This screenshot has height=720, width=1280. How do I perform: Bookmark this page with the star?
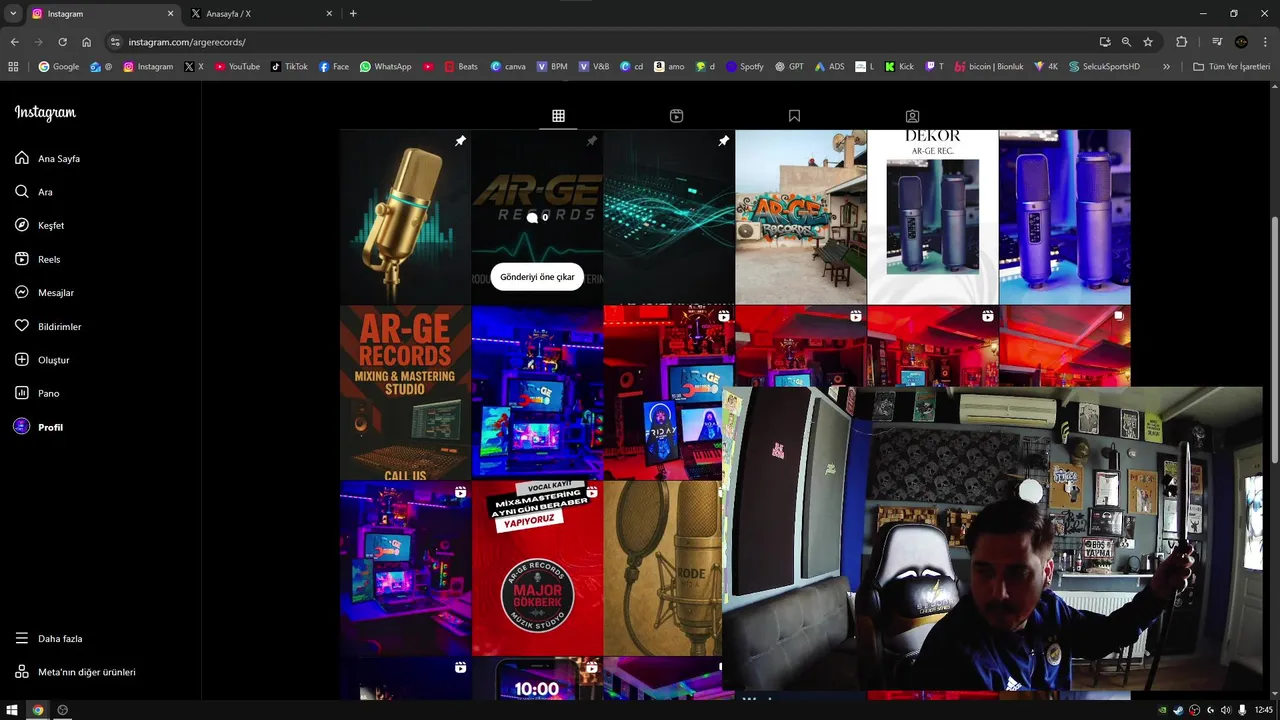pos(1148,42)
